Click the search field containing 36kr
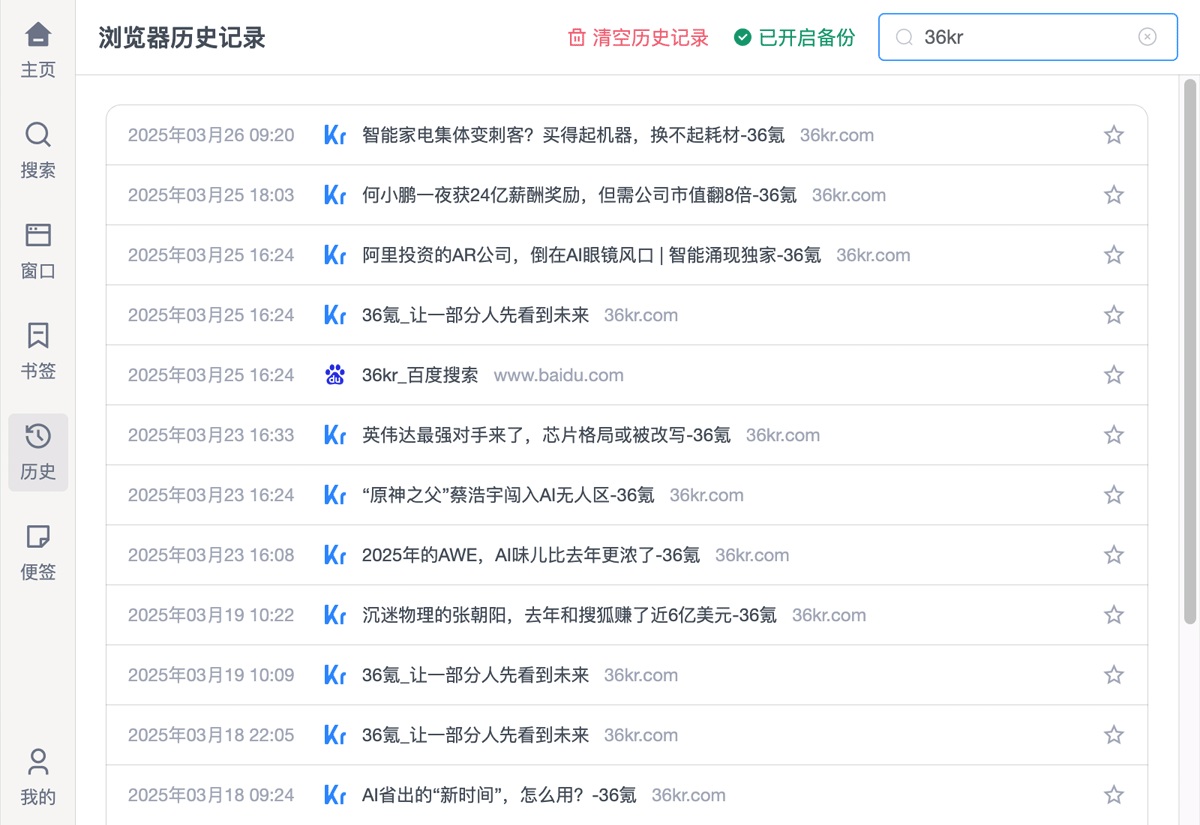 [x=1028, y=37]
